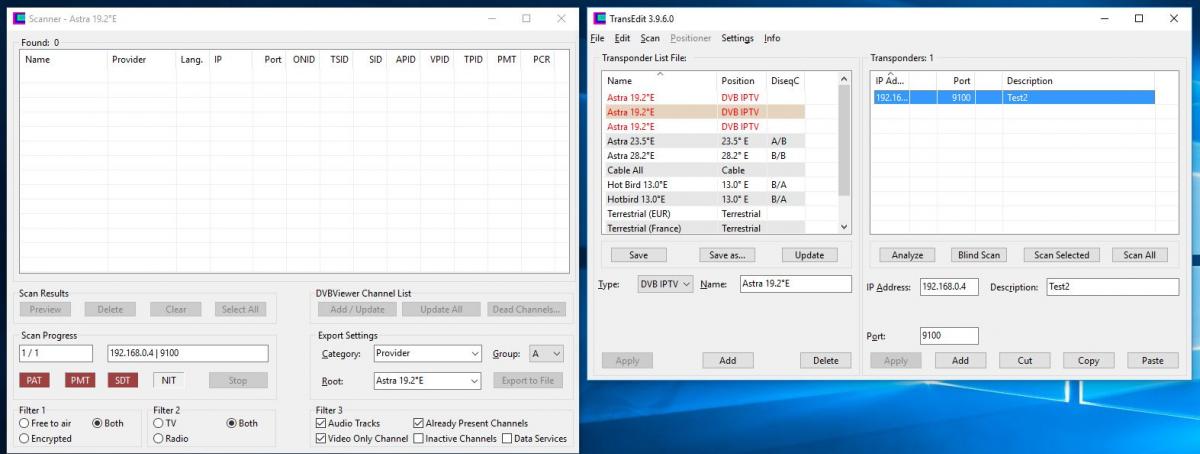Click the NIT indicator
The height and width of the screenshot is (454, 1200).
point(169,380)
